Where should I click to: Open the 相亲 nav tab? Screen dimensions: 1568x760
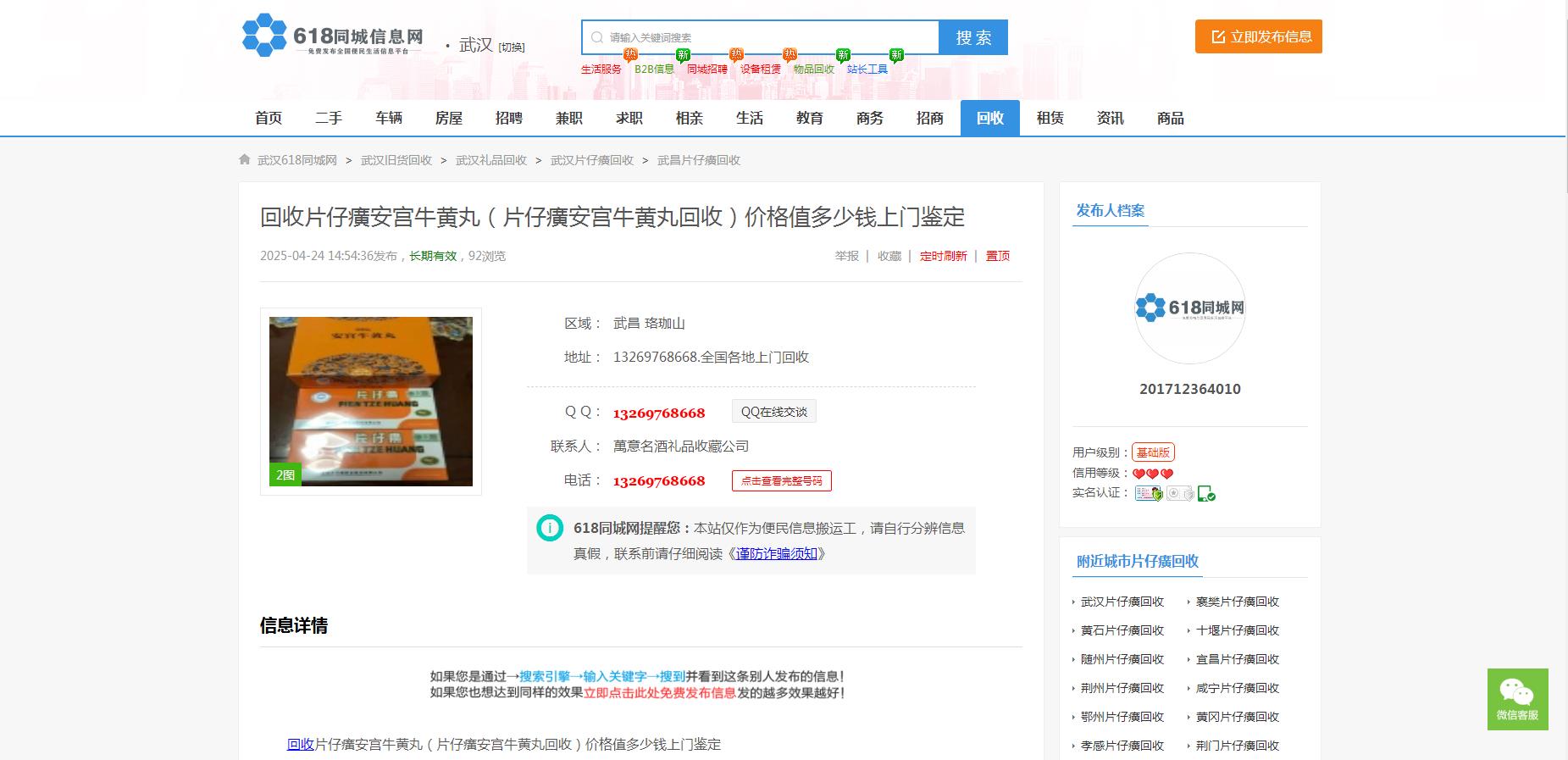click(x=690, y=118)
